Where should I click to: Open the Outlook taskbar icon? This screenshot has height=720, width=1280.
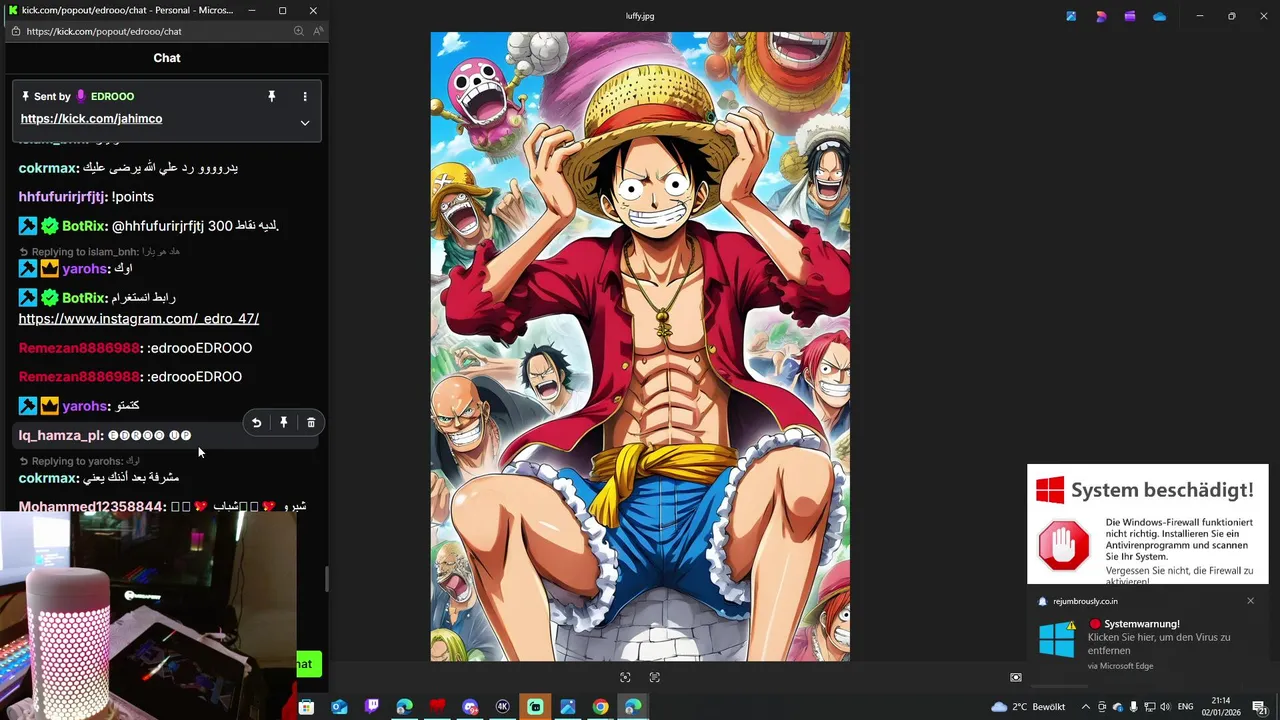click(339, 707)
